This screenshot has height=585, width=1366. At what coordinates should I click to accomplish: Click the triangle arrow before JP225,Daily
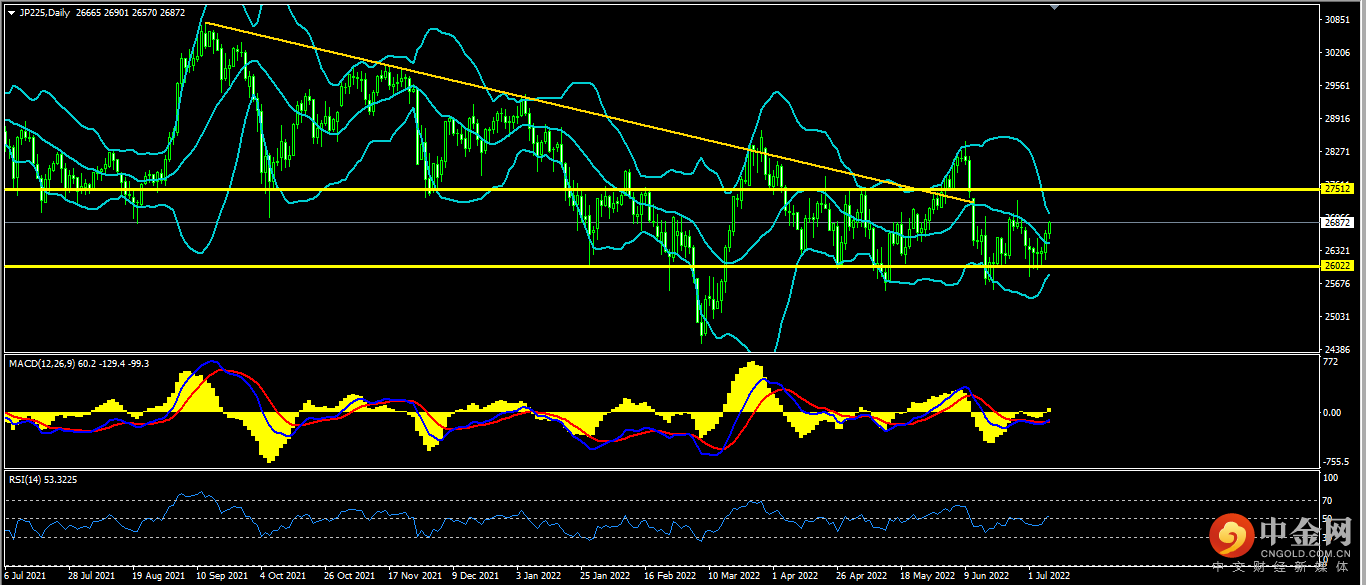click(11, 12)
